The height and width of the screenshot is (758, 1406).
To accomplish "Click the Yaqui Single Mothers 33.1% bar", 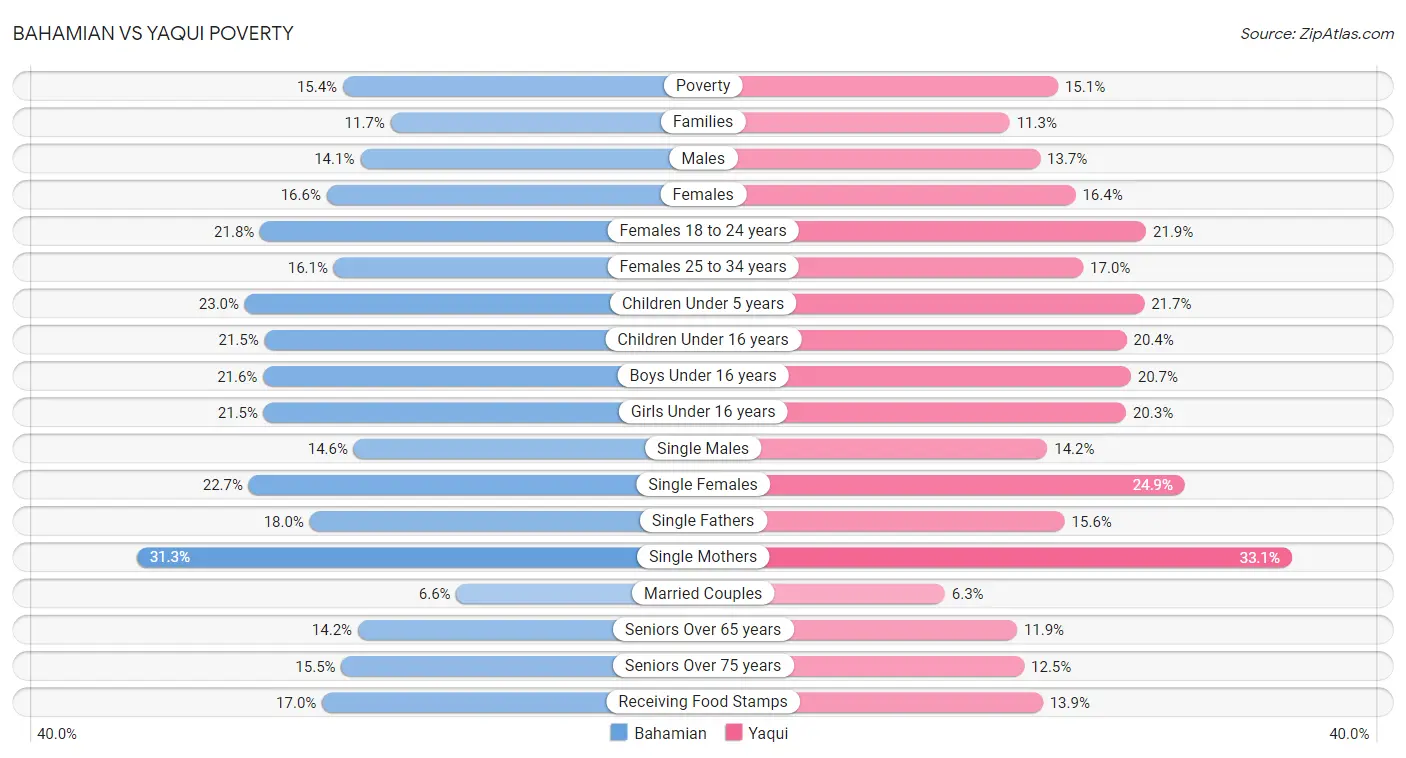I will pos(998,557).
